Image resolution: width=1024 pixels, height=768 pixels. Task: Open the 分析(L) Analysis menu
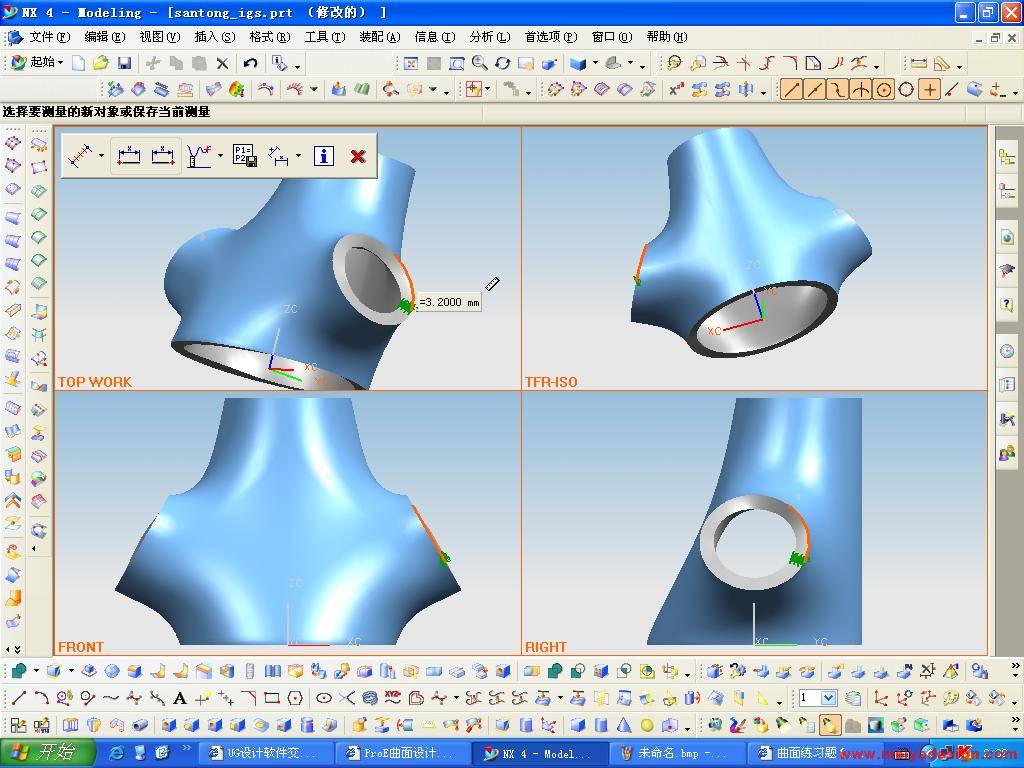[x=490, y=37]
